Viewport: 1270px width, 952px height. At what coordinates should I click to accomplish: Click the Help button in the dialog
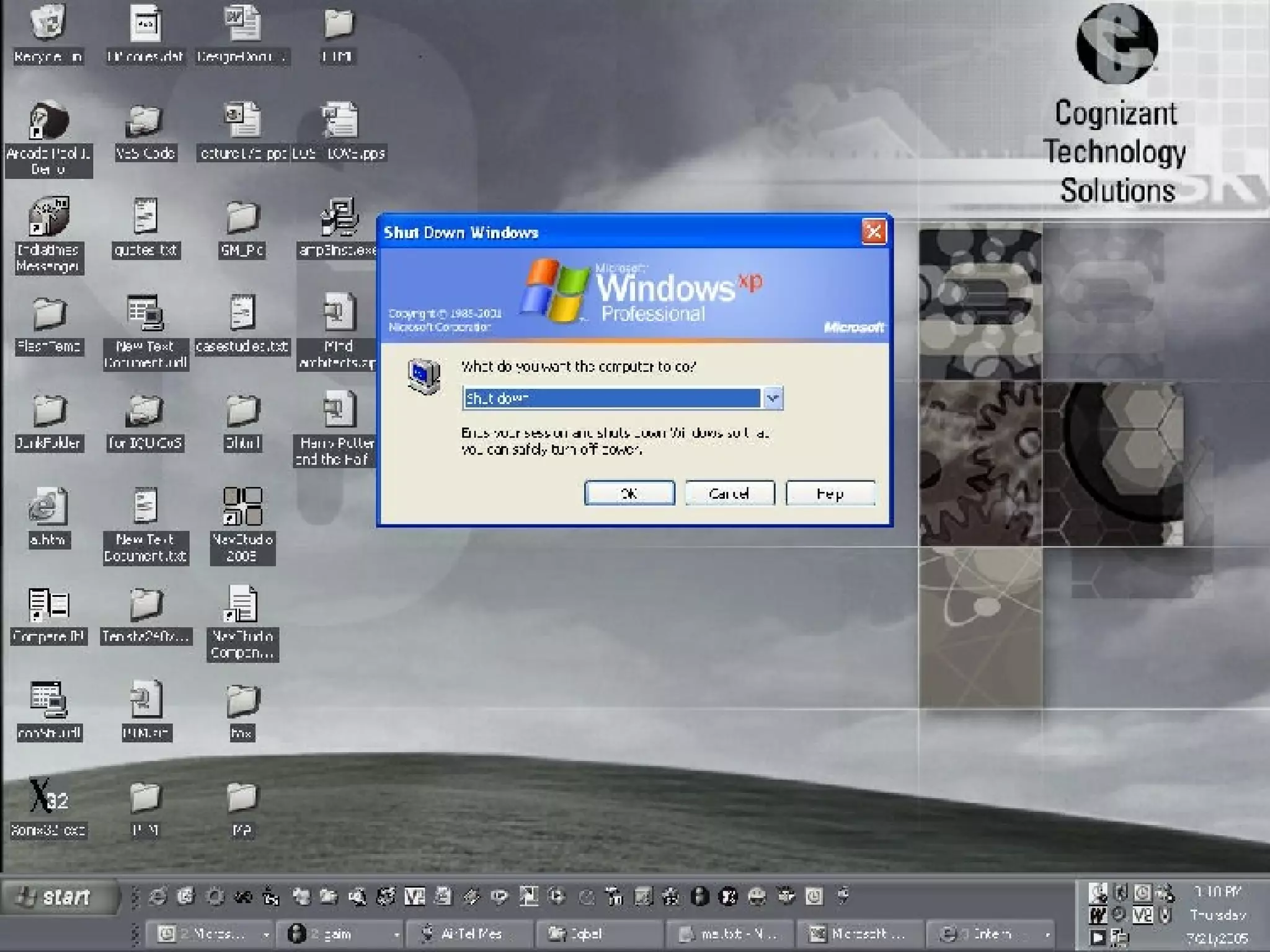tap(830, 493)
